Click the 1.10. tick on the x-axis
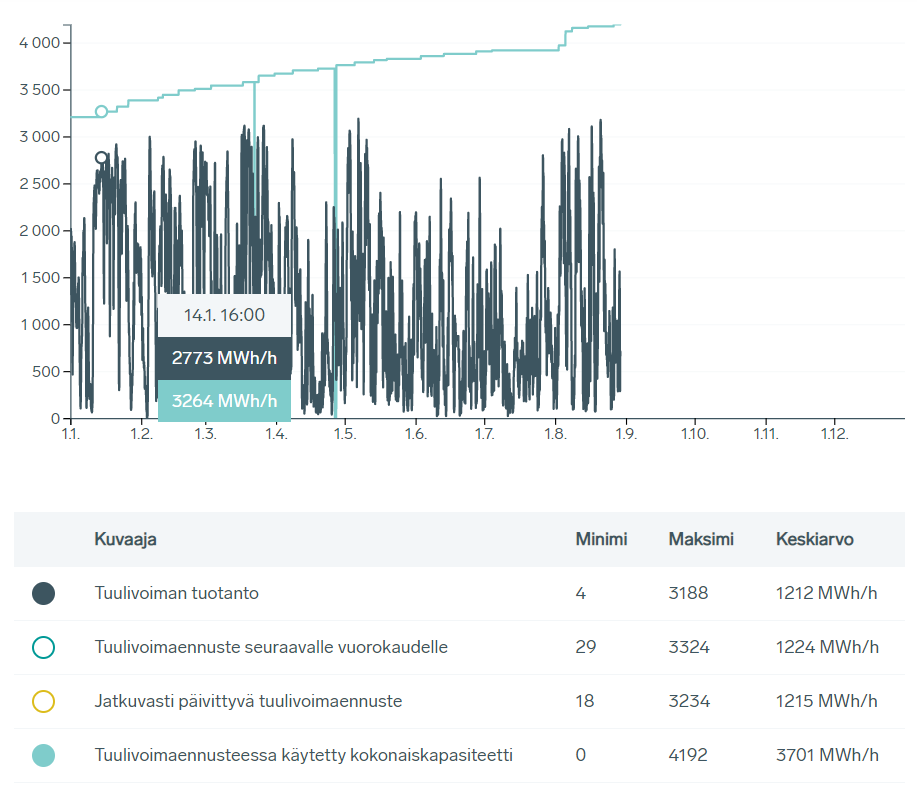 (694, 434)
